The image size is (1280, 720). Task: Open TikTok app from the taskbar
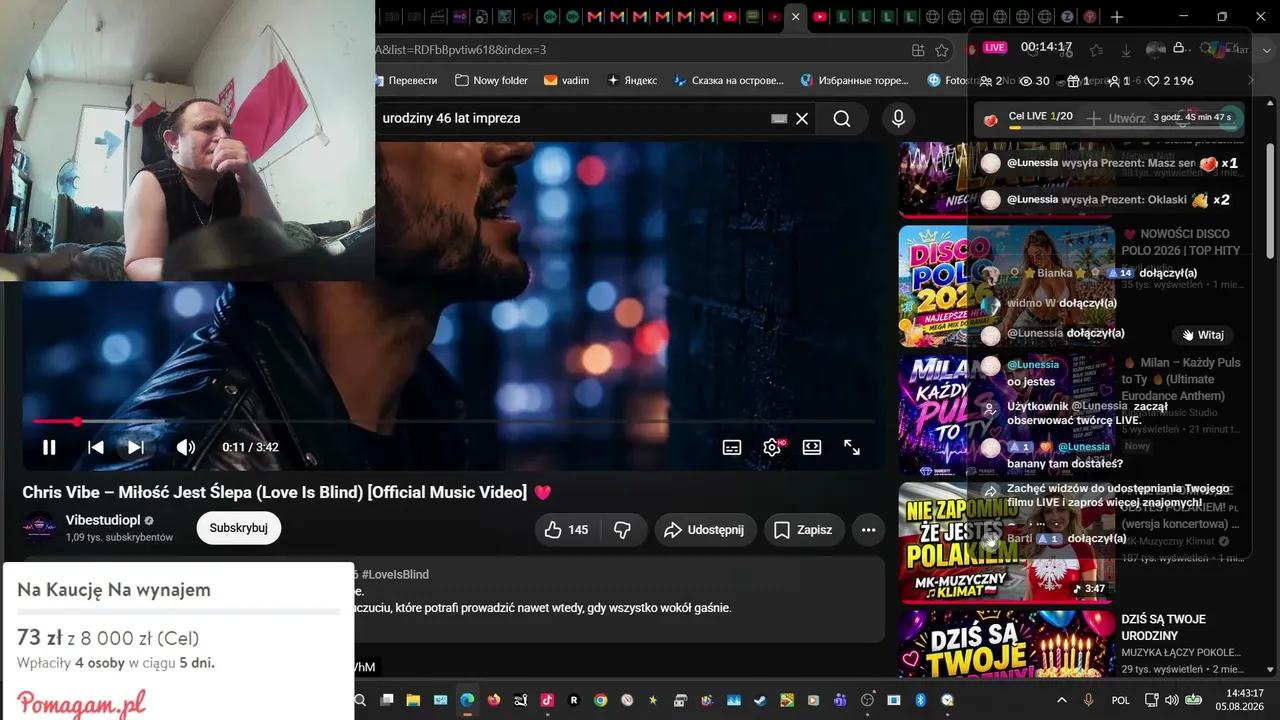pyautogui.click(x=547, y=700)
